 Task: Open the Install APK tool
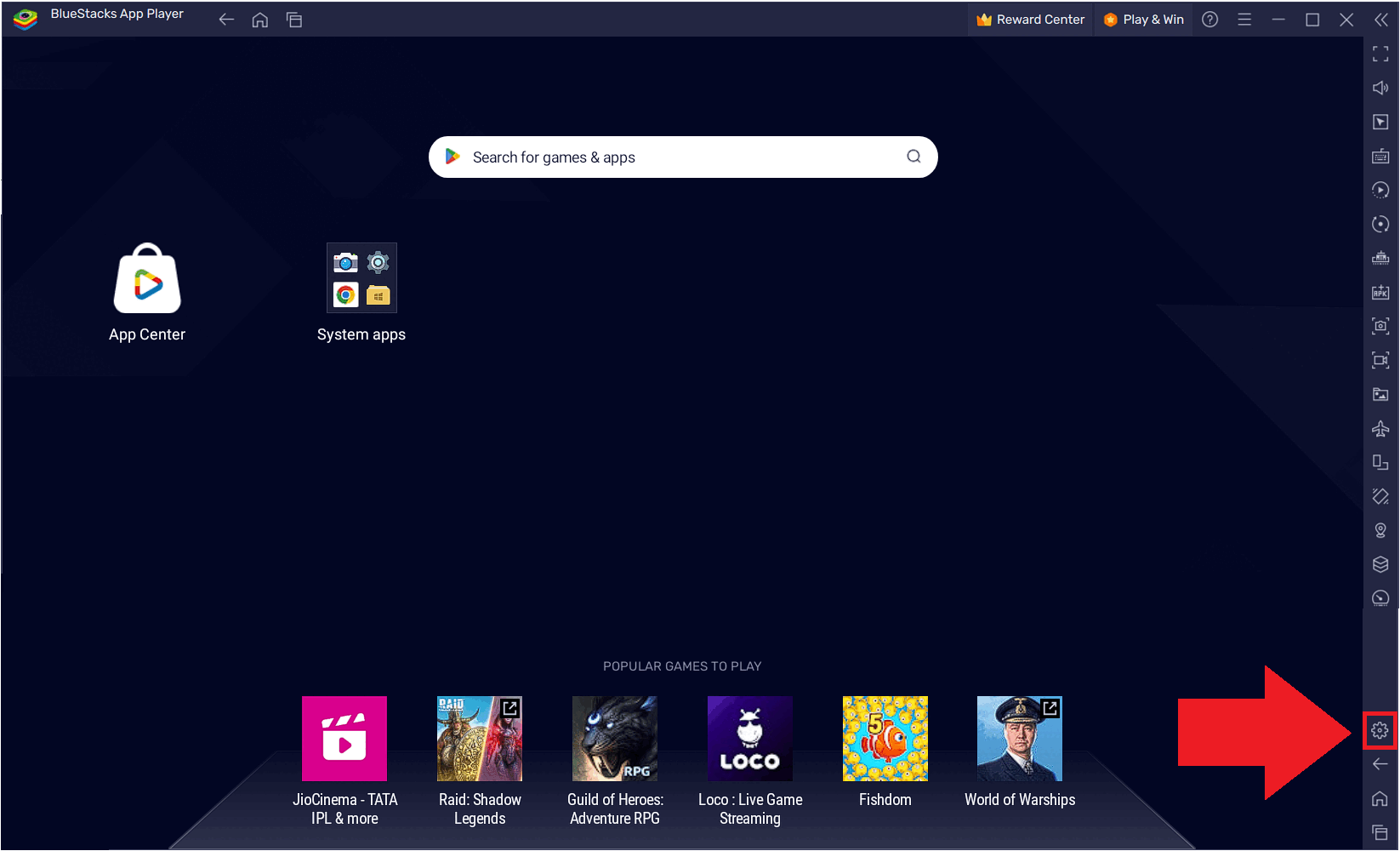pyautogui.click(x=1380, y=292)
